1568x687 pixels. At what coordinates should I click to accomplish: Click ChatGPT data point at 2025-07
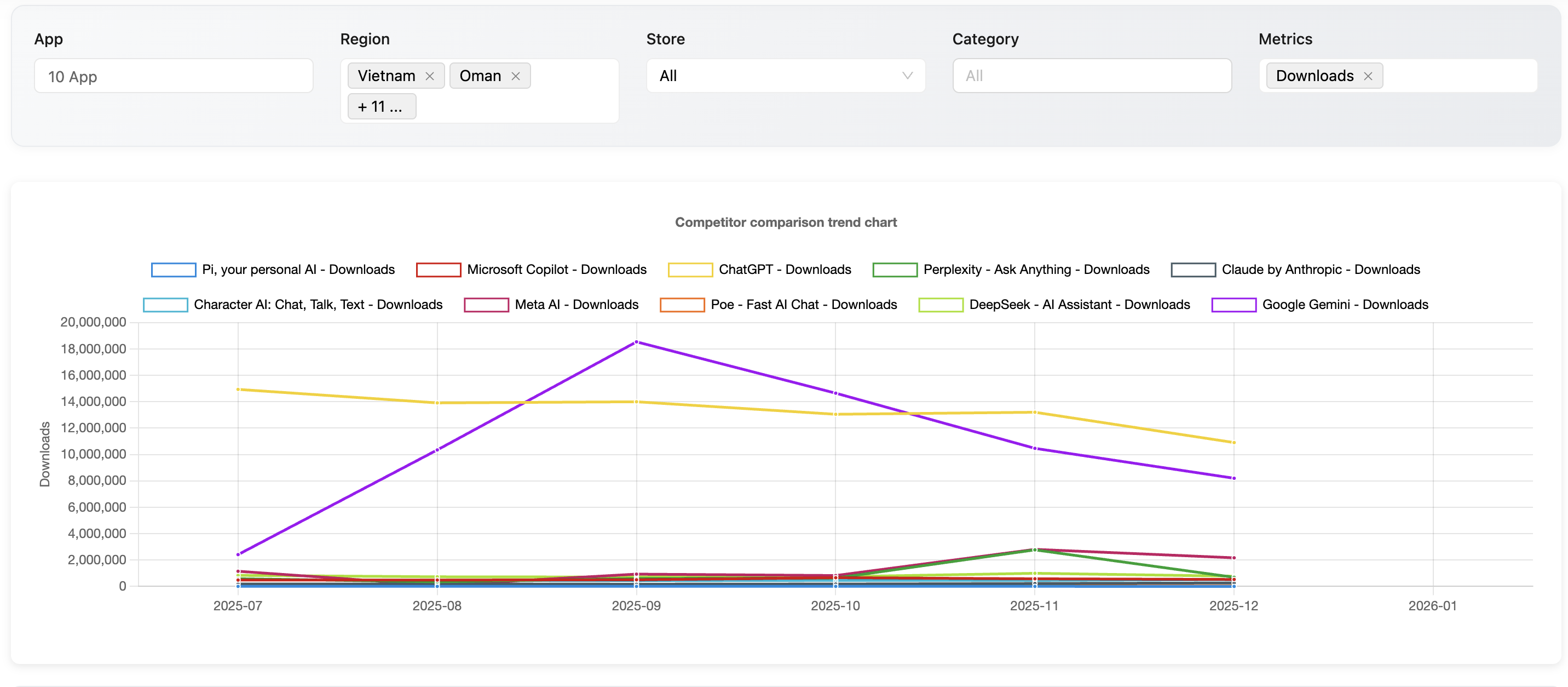(x=238, y=389)
